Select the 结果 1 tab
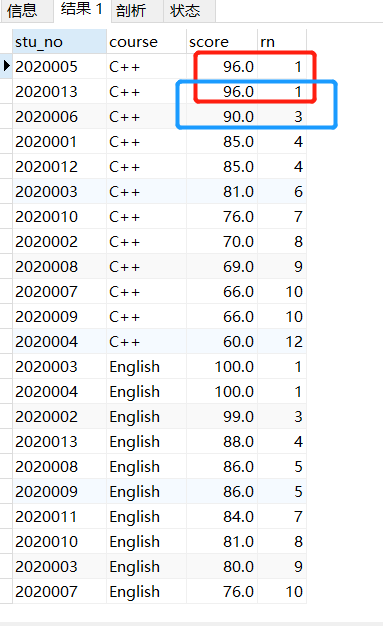 81,10
